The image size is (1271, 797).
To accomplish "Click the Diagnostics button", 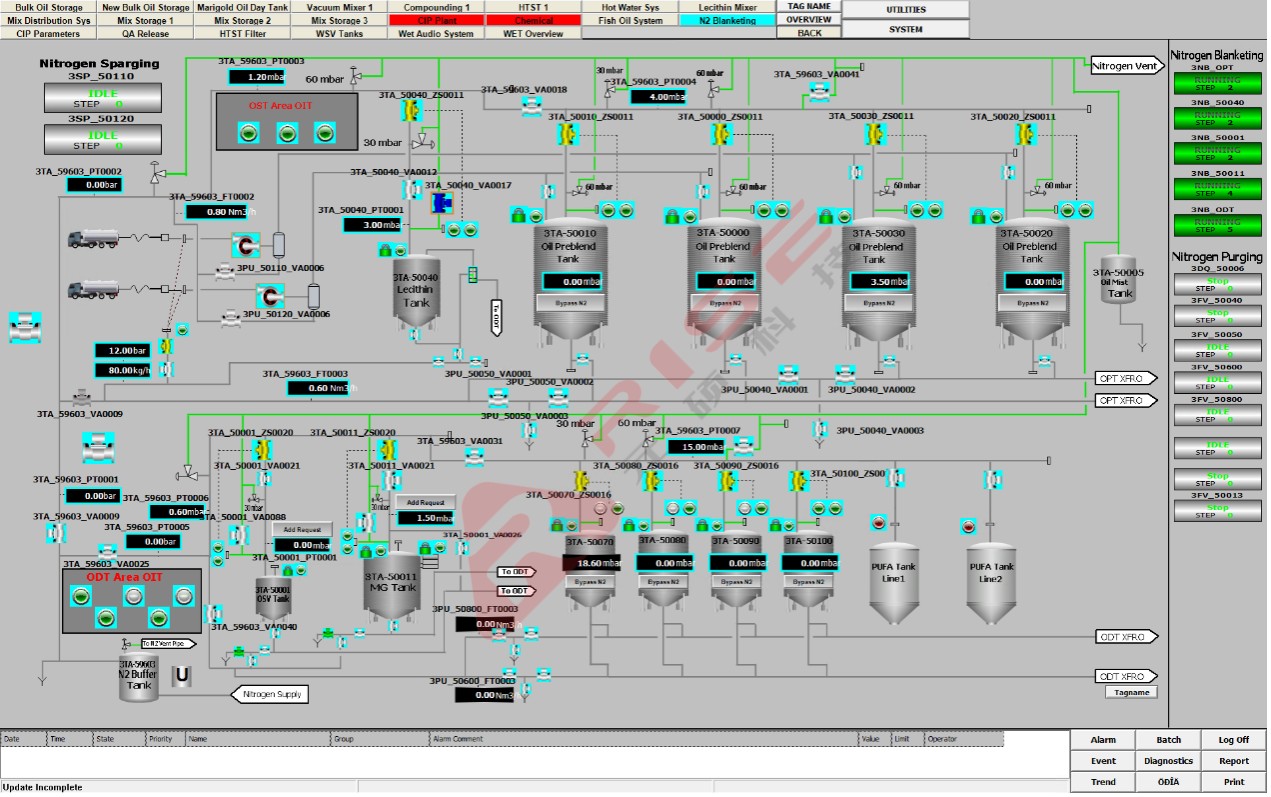I will [1168, 761].
